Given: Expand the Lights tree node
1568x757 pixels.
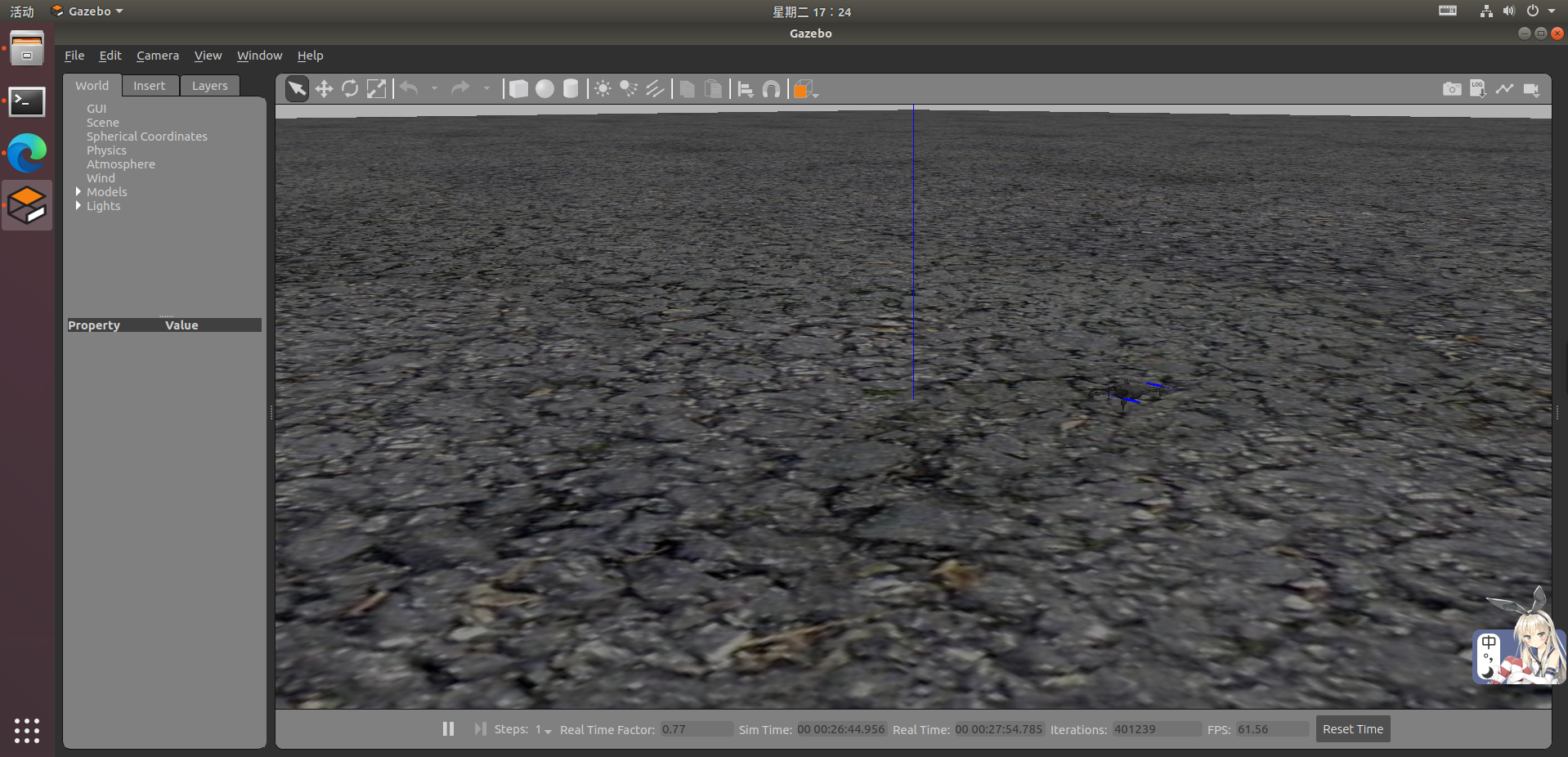Looking at the screenshot, I should [78, 205].
